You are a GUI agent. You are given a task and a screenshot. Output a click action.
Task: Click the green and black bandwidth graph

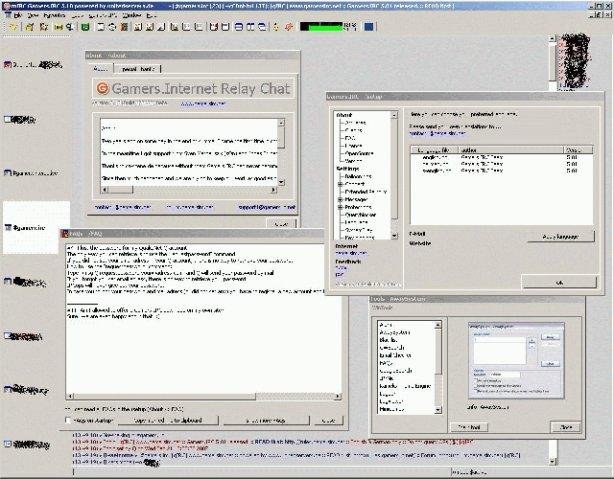point(321,27)
